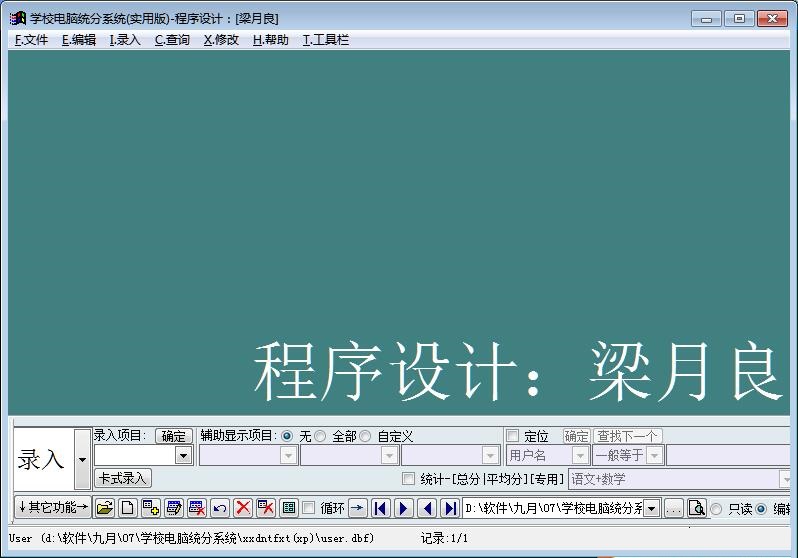
Task: Click the application icon in title bar
Action: click(x=17, y=18)
